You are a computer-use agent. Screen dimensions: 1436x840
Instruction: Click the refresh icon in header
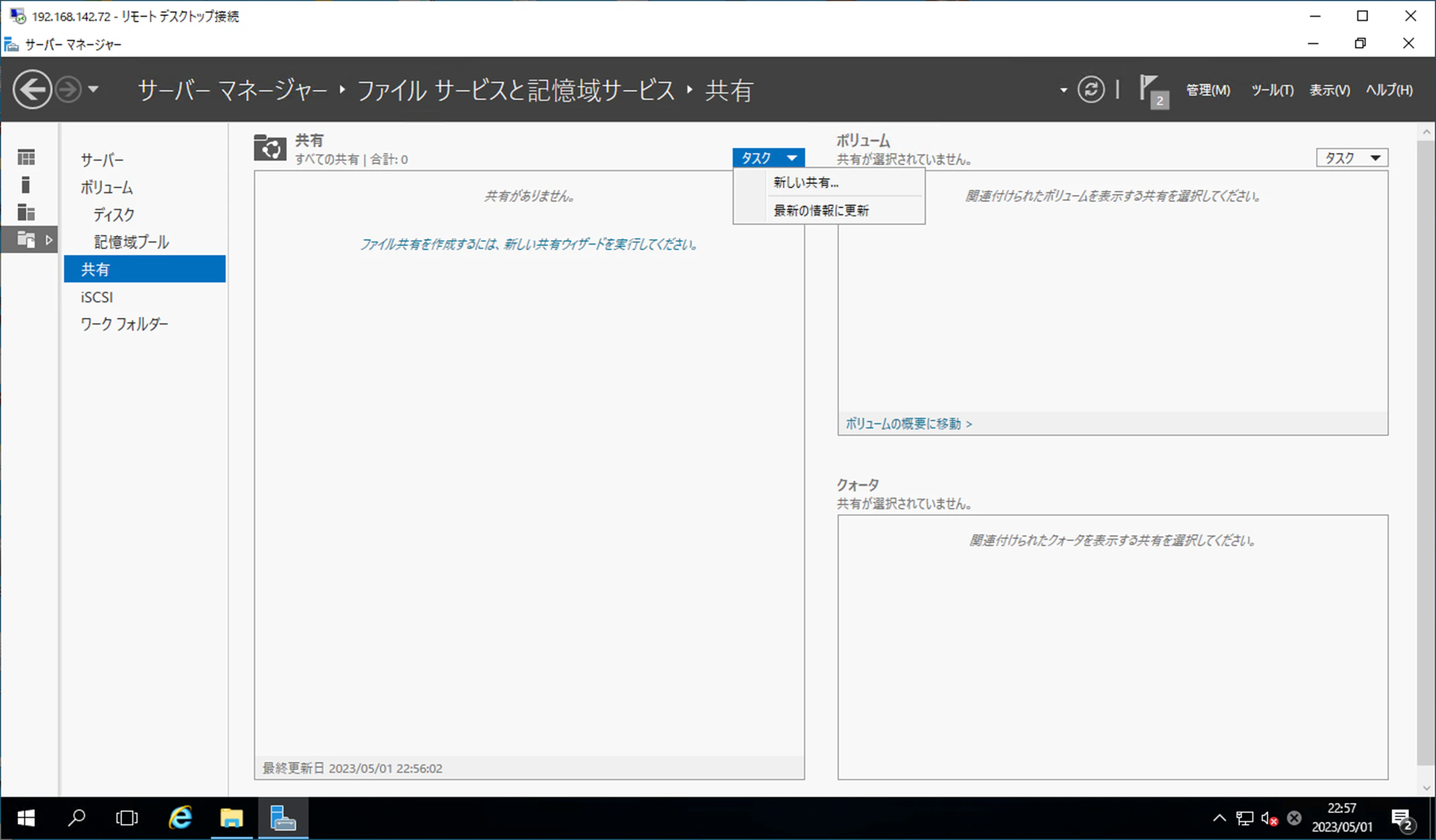coord(1091,89)
